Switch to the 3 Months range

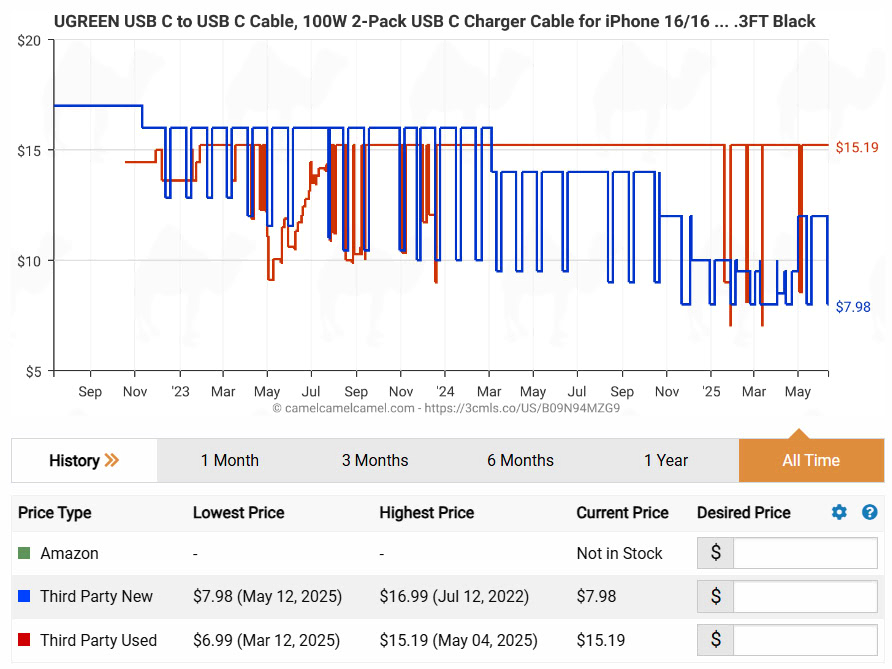tap(375, 460)
